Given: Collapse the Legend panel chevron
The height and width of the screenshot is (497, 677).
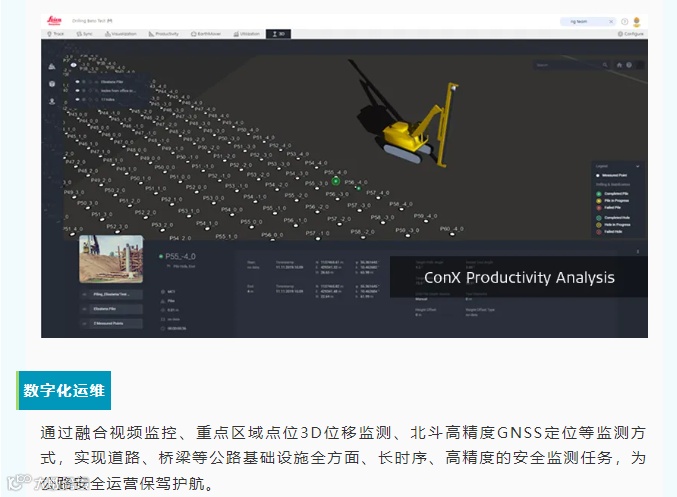Looking at the screenshot, I should (637, 166).
